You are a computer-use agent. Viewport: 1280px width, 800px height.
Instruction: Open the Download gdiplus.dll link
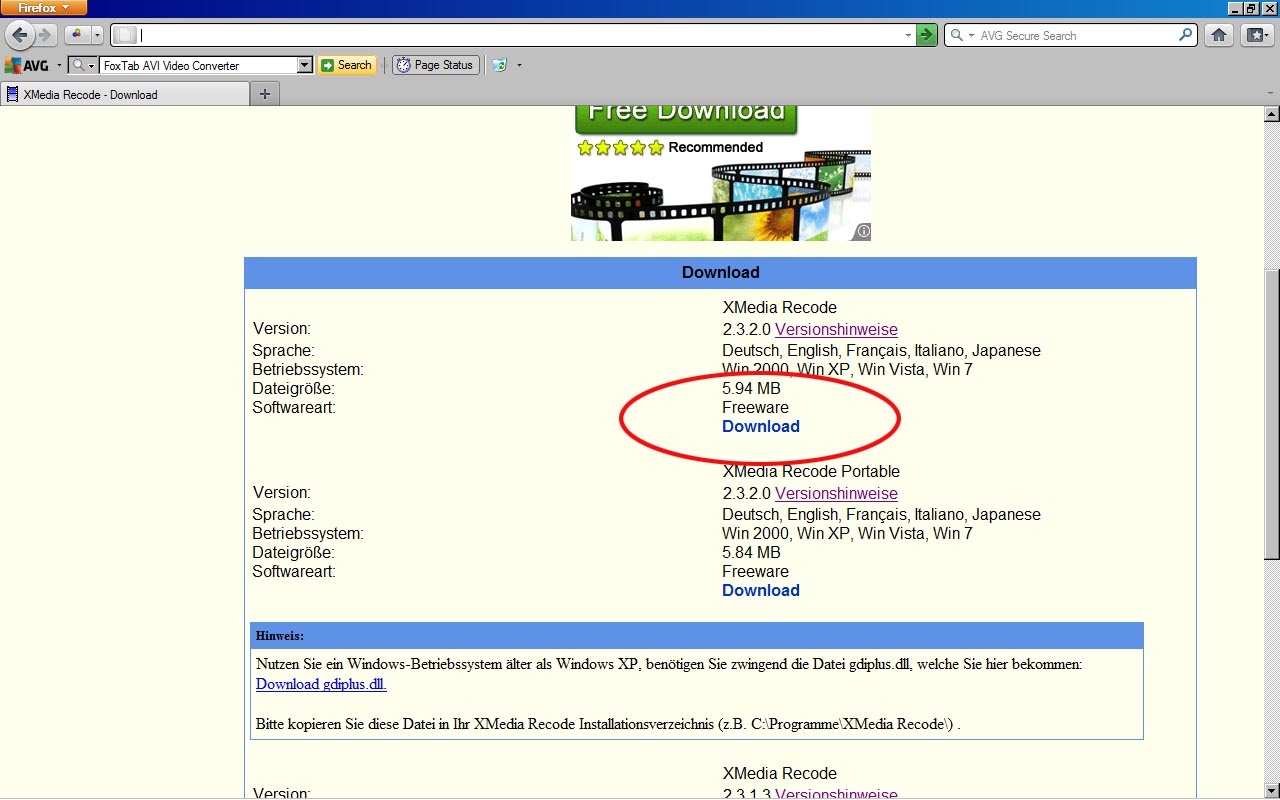click(x=321, y=684)
